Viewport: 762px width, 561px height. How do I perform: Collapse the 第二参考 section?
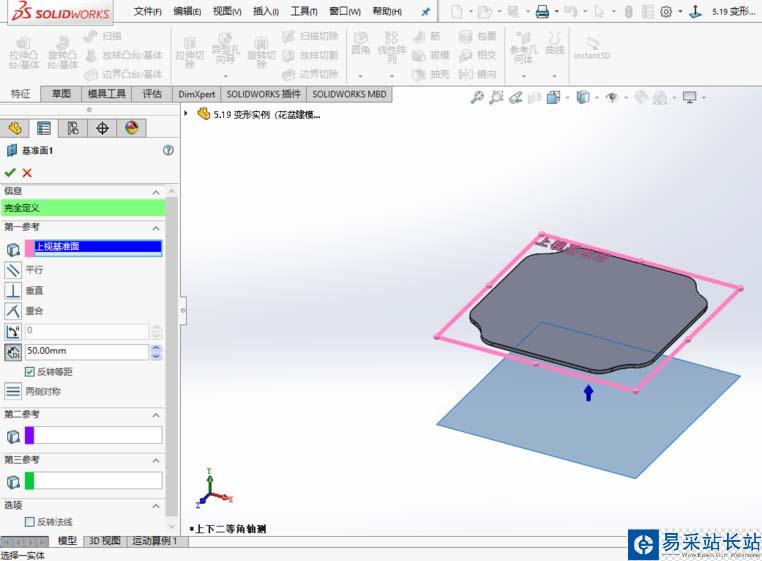pyautogui.click(x=156, y=415)
